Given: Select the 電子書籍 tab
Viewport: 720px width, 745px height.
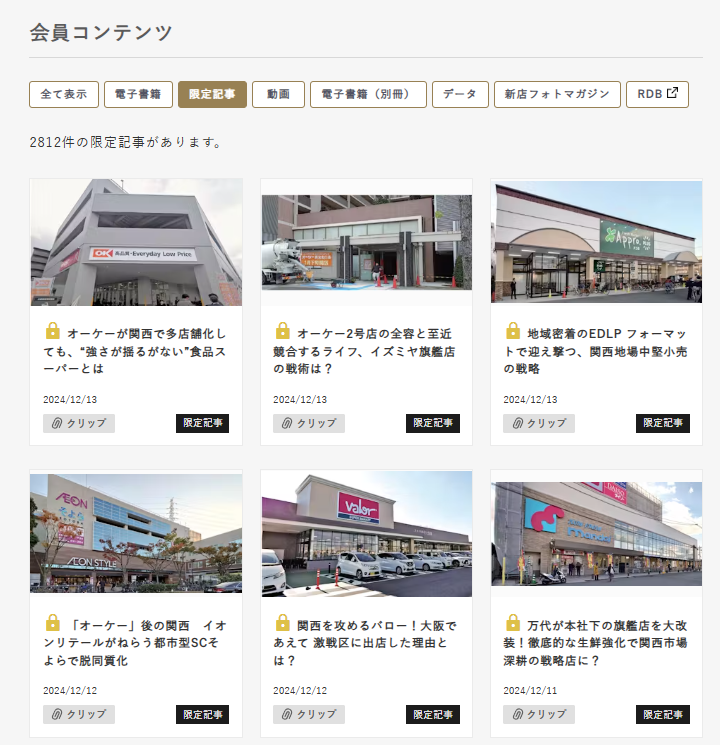Looking at the screenshot, I should click(x=138, y=94).
